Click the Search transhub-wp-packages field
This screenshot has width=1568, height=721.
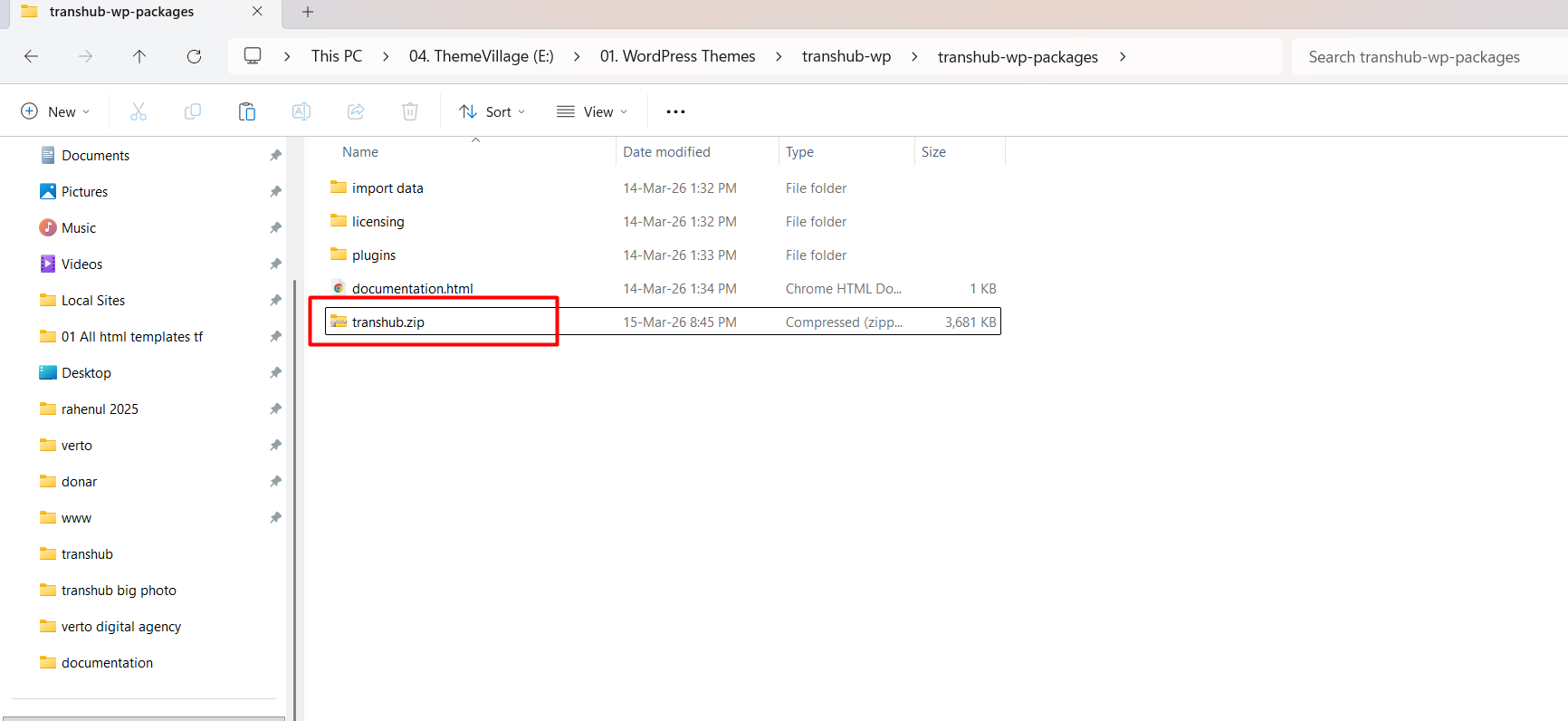tap(1421, 57)
